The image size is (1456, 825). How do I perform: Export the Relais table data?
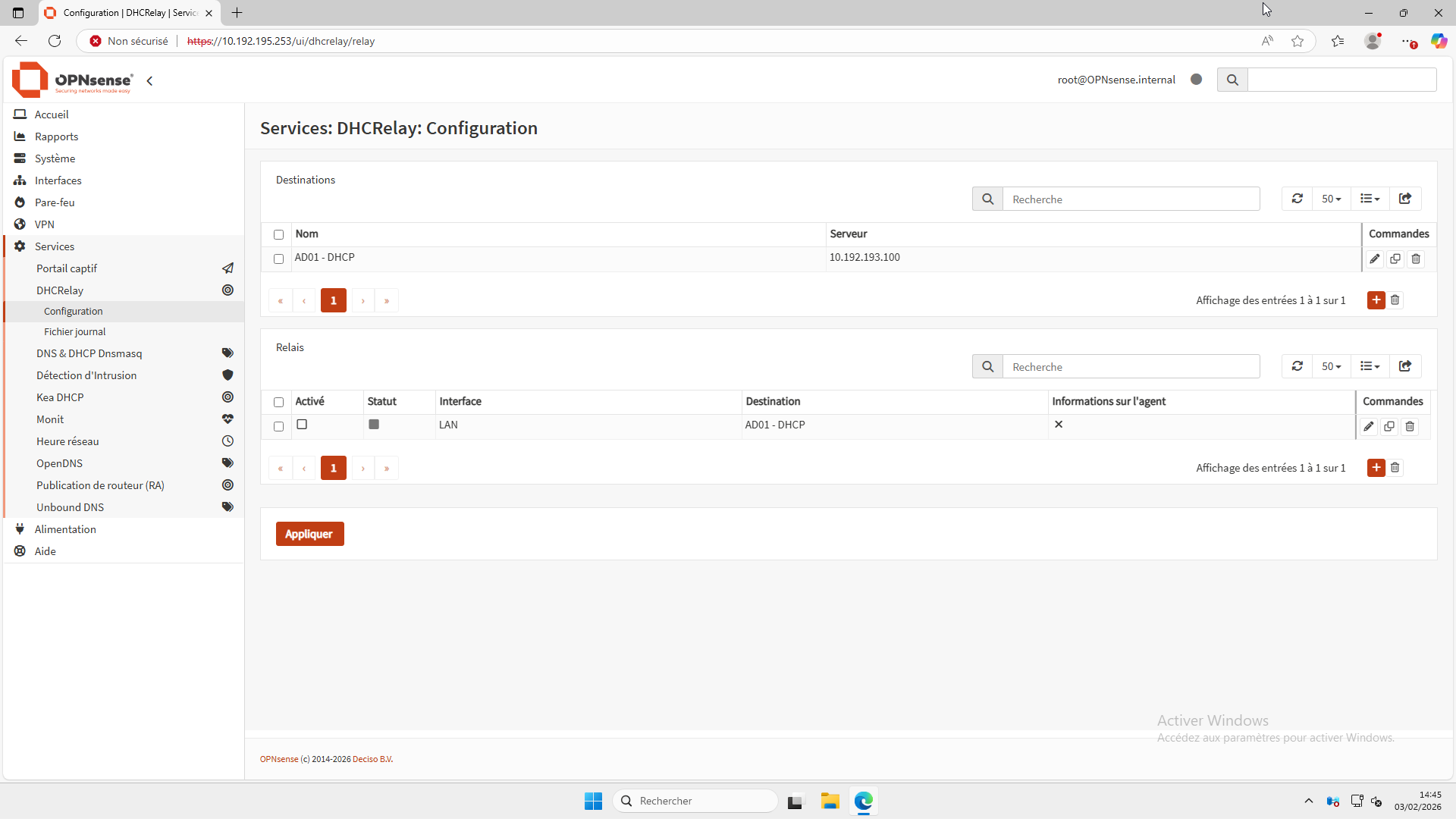[x=1404, y=366]
